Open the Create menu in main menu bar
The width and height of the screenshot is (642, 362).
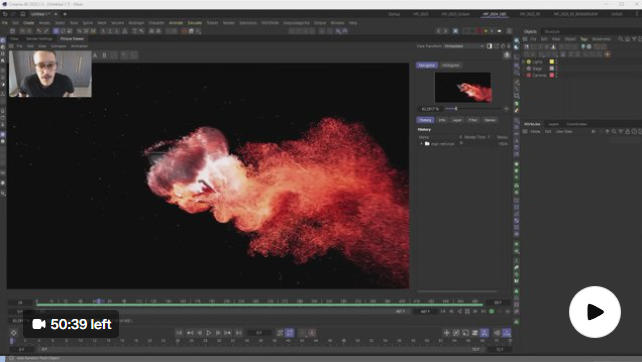pyautogui.click(x=28, y=23)
